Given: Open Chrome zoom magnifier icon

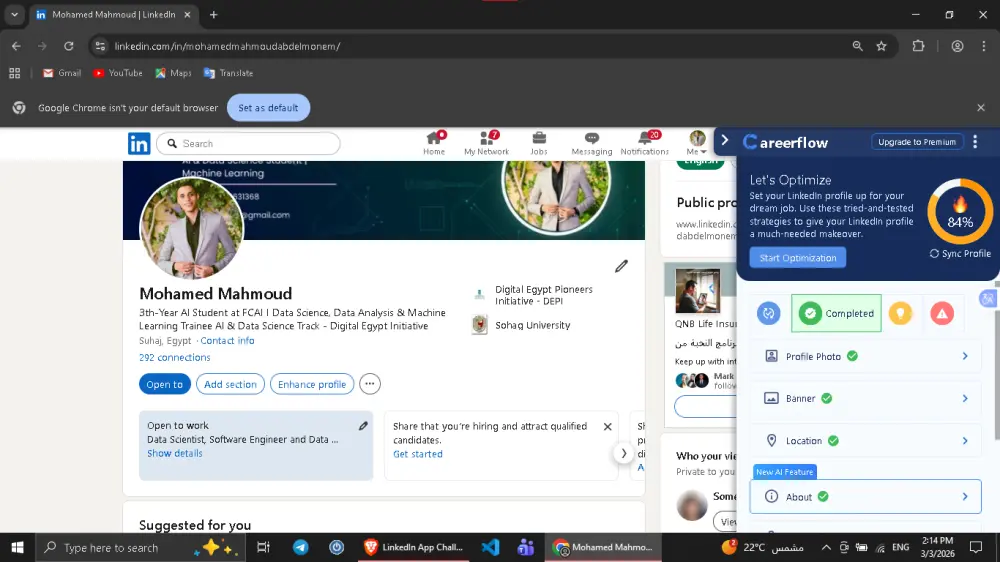Looking at the screenshot, I should tap(858, 46).
